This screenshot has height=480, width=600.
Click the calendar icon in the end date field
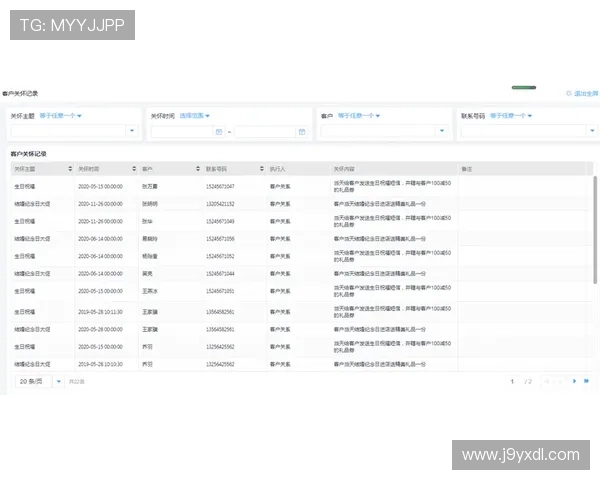[300, 131]
